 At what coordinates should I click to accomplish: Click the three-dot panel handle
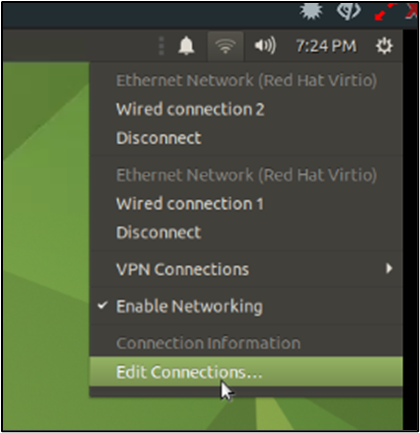(161, 46)
